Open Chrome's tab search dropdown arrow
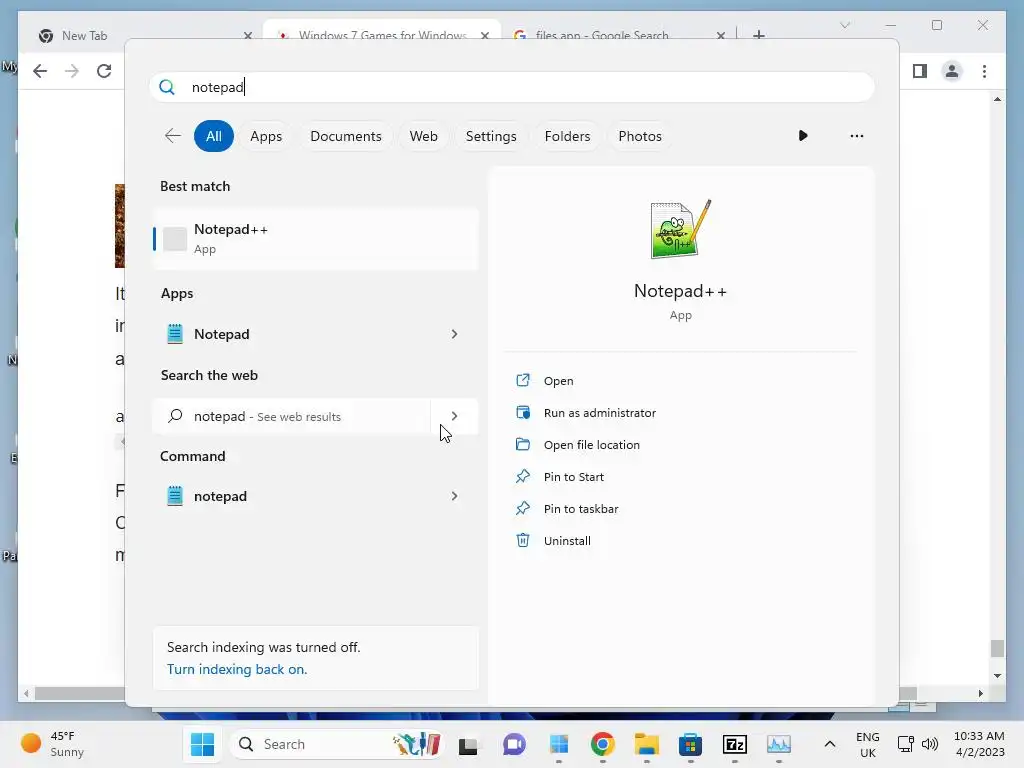This screenshot has height=768, width=1024. [844, 25]
